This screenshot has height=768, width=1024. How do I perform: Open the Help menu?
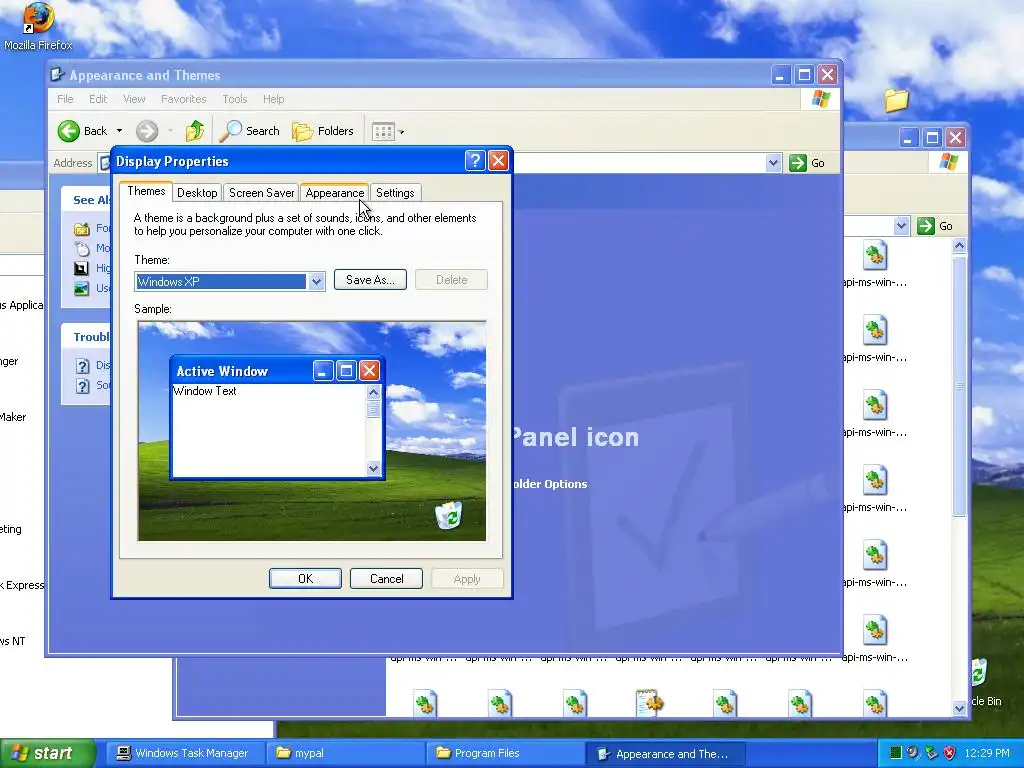click(274, 99)
